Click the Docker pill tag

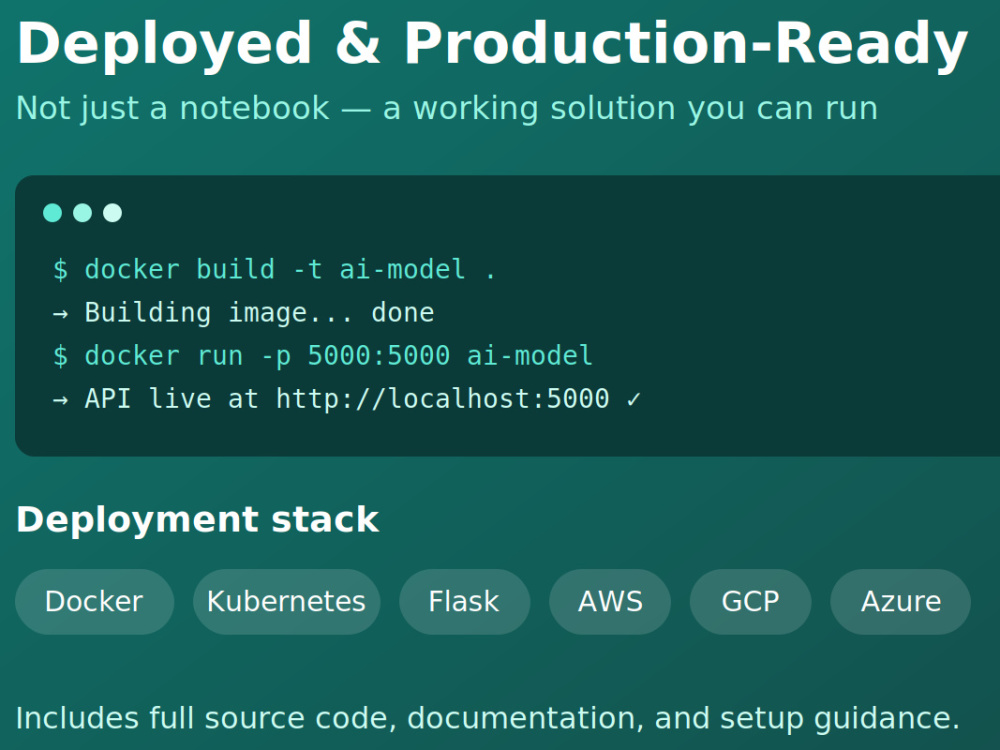tap(94, 601)
